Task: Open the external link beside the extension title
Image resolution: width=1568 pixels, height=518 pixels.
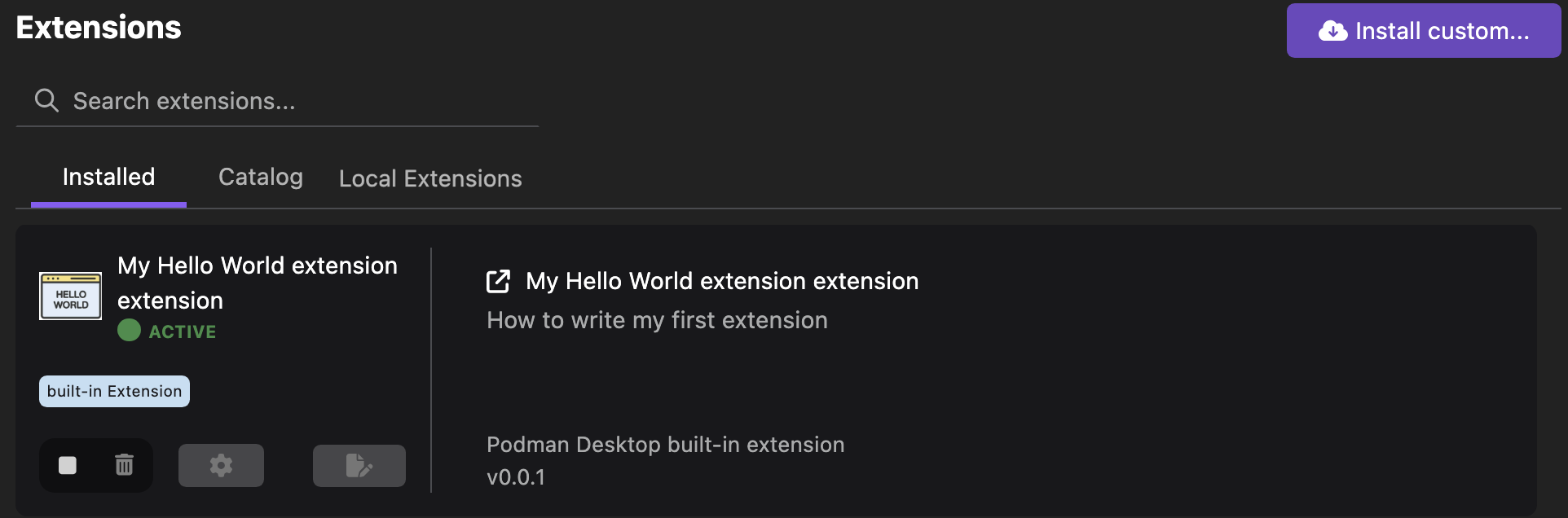Action: tap(498, 280)
